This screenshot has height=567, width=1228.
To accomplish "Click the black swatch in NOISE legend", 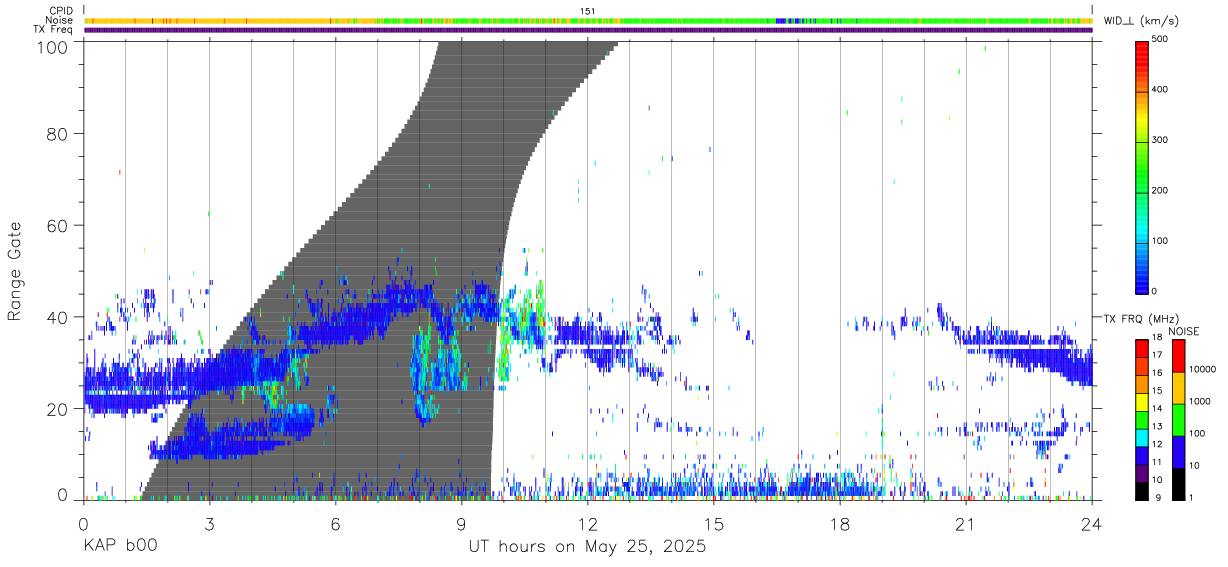I will [x=1178, y=483].
